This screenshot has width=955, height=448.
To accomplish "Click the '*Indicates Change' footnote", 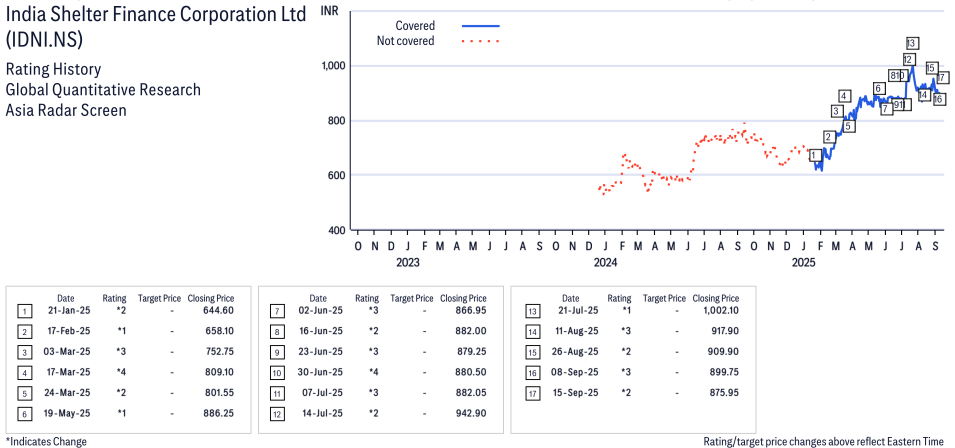I will pyautogui.click(x=46, y=441).
